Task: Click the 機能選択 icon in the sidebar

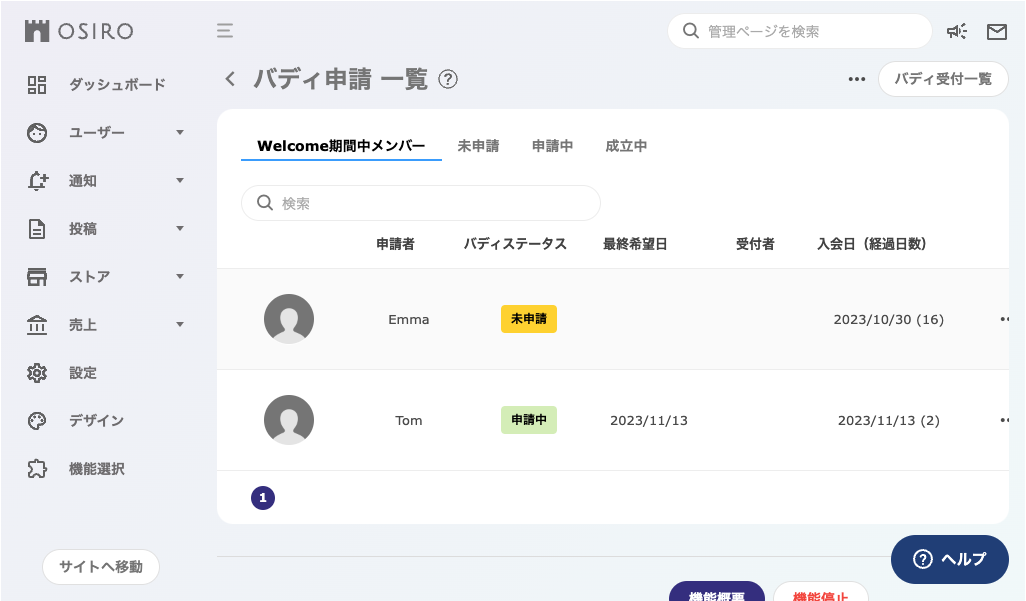Action: point(37,469)
